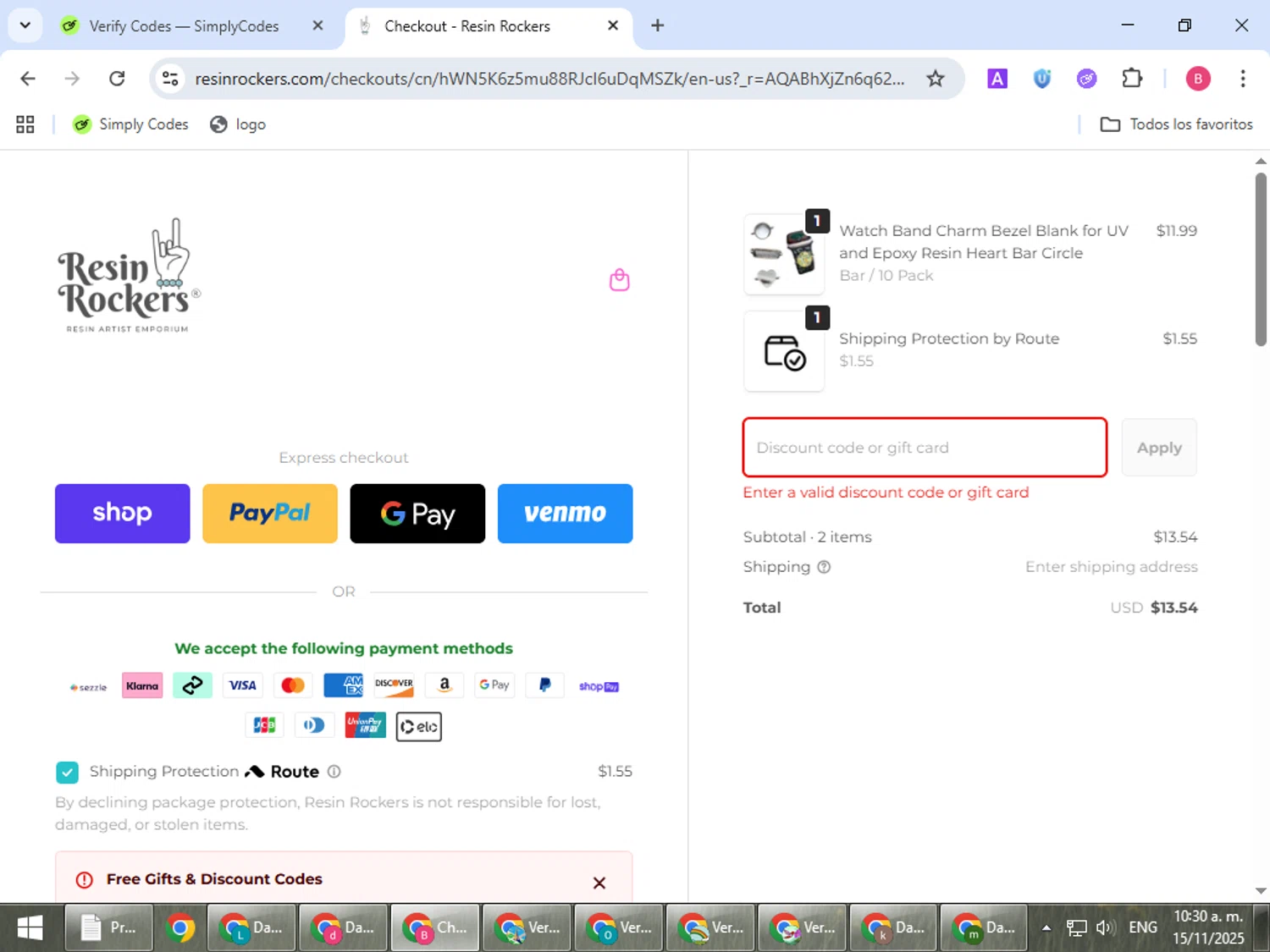Click the Apply discount button
This screenshot has height=952, width=1270.
coord(1159,448)
